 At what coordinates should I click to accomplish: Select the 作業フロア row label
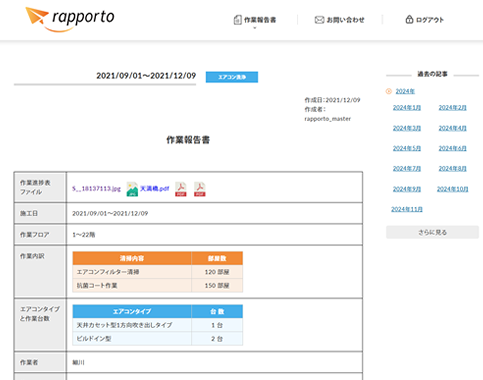(x=35, y=235)
